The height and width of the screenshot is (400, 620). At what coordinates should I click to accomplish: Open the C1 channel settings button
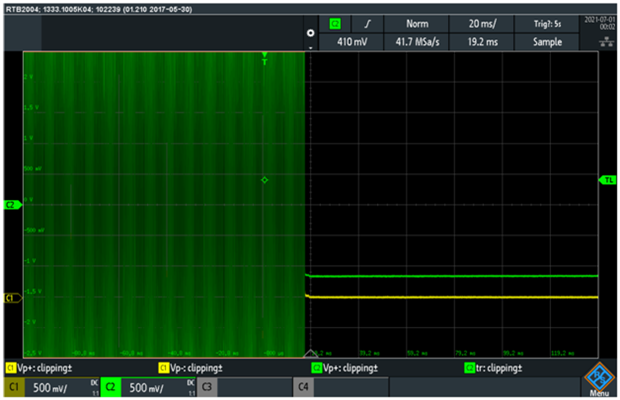(x=14, y=387)
